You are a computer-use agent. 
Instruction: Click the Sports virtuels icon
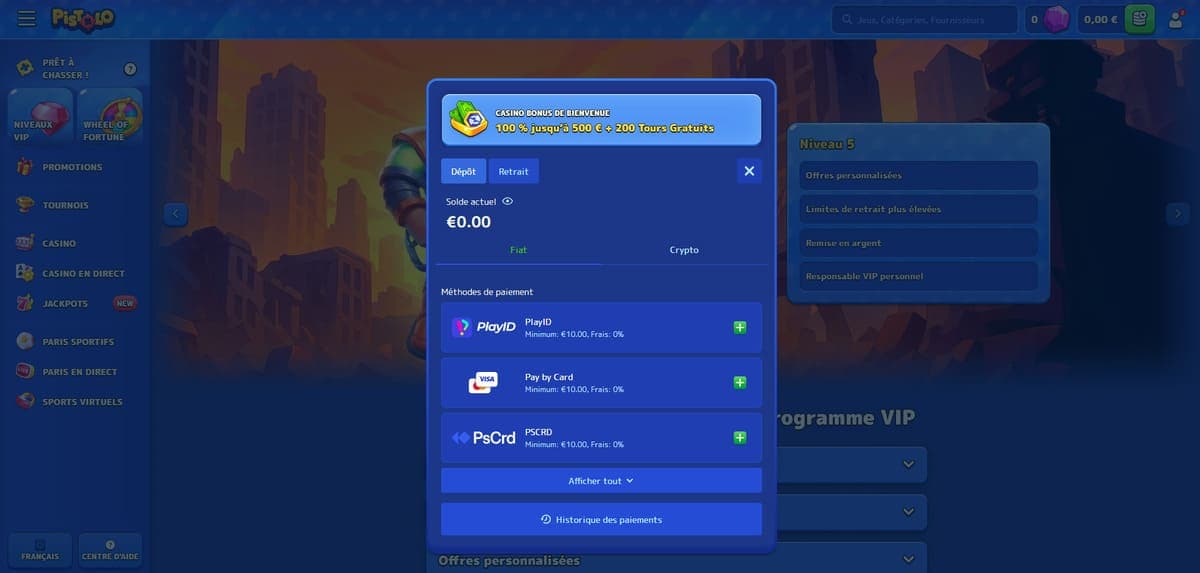25,401
